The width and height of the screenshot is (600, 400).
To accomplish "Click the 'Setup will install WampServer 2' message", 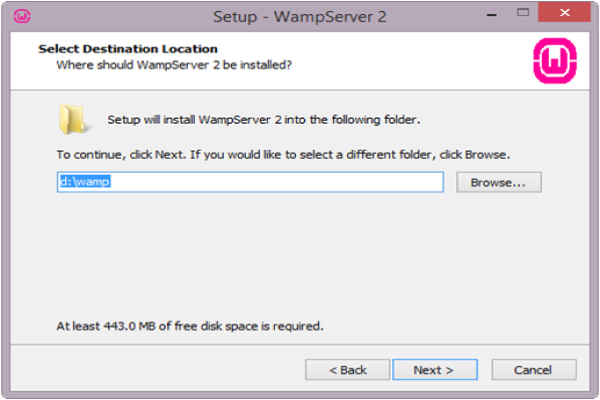I will pyautogui.click(x=264, y=119).
